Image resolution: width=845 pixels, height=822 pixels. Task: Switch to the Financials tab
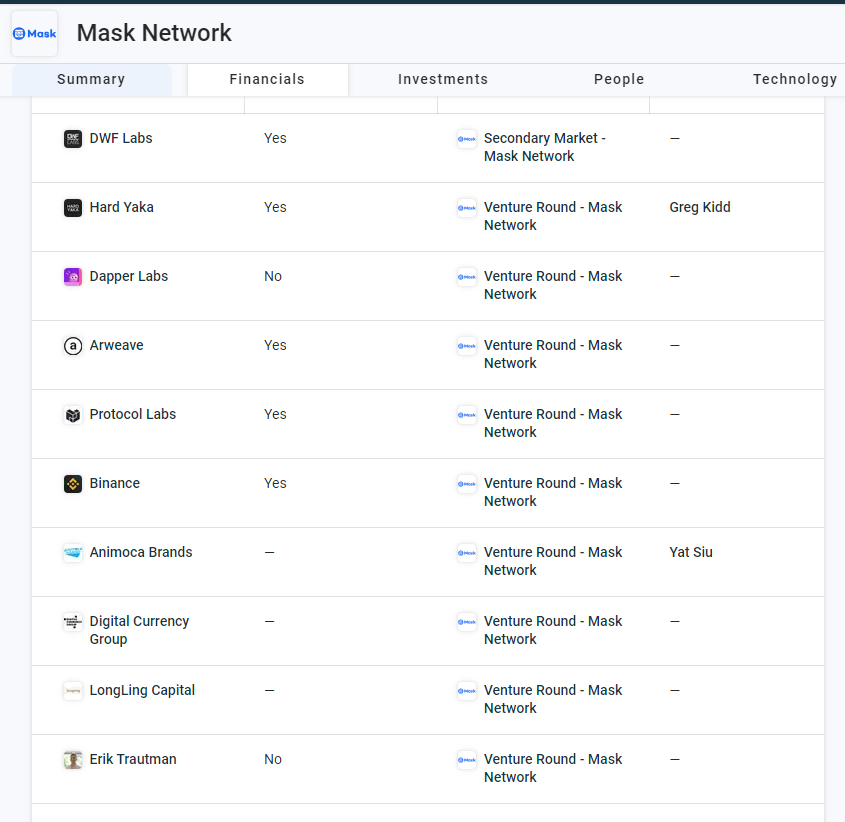click(266, 79)
